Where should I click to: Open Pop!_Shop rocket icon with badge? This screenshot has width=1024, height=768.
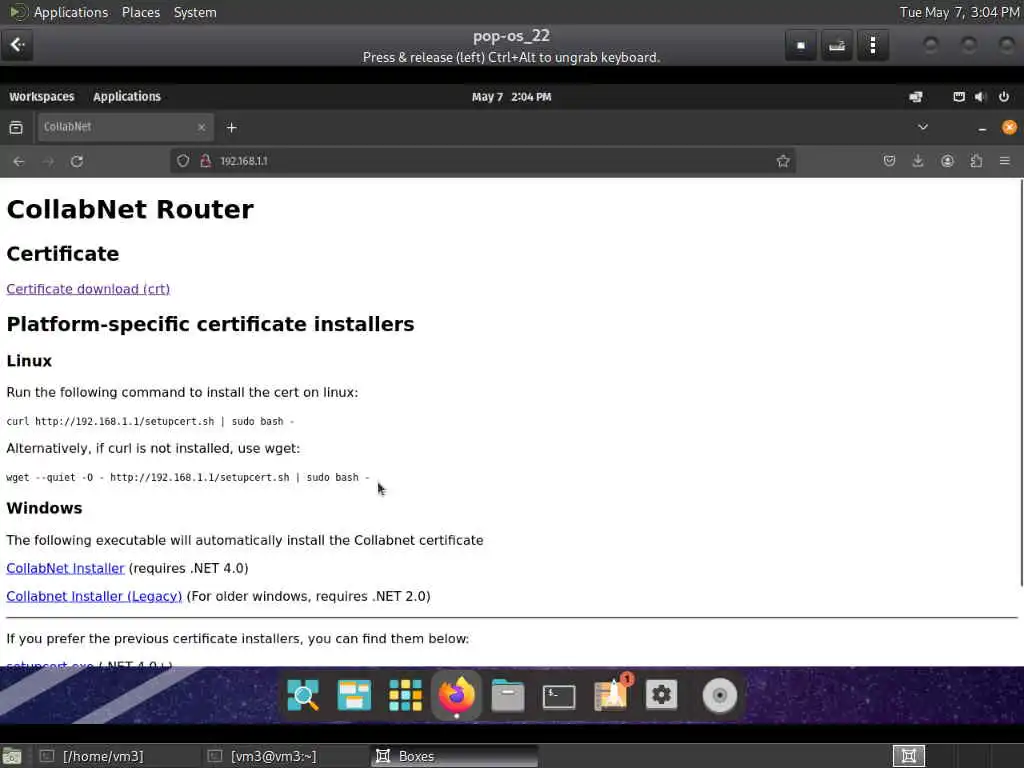[611, 694]
